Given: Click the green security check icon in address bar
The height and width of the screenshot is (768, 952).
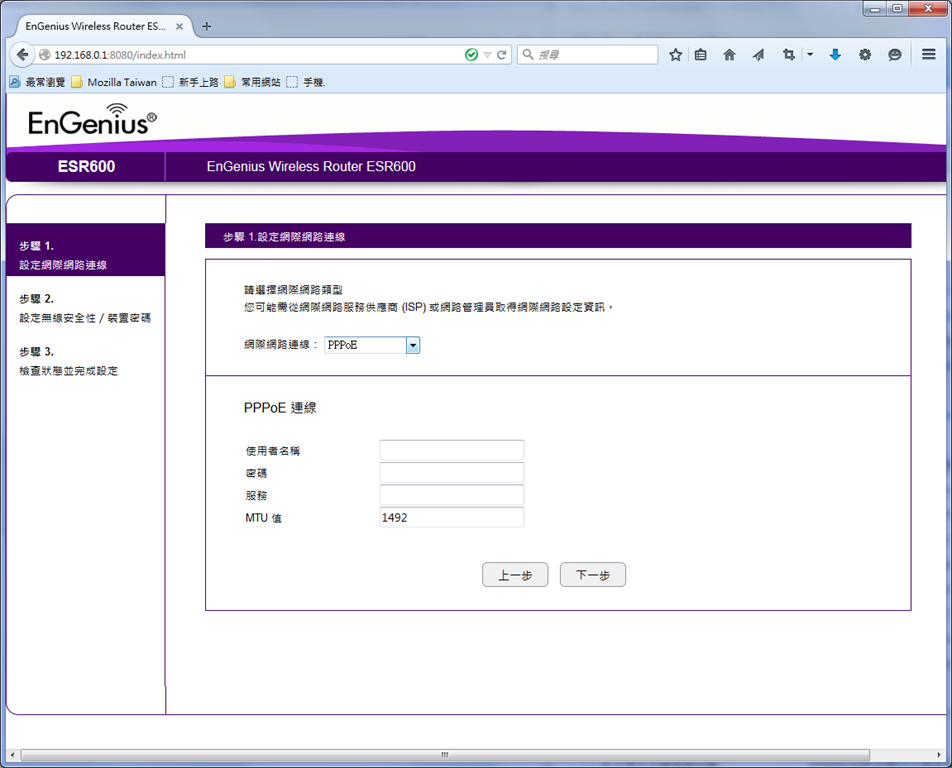Looking at the screenshot, I should tap(471, 55).
